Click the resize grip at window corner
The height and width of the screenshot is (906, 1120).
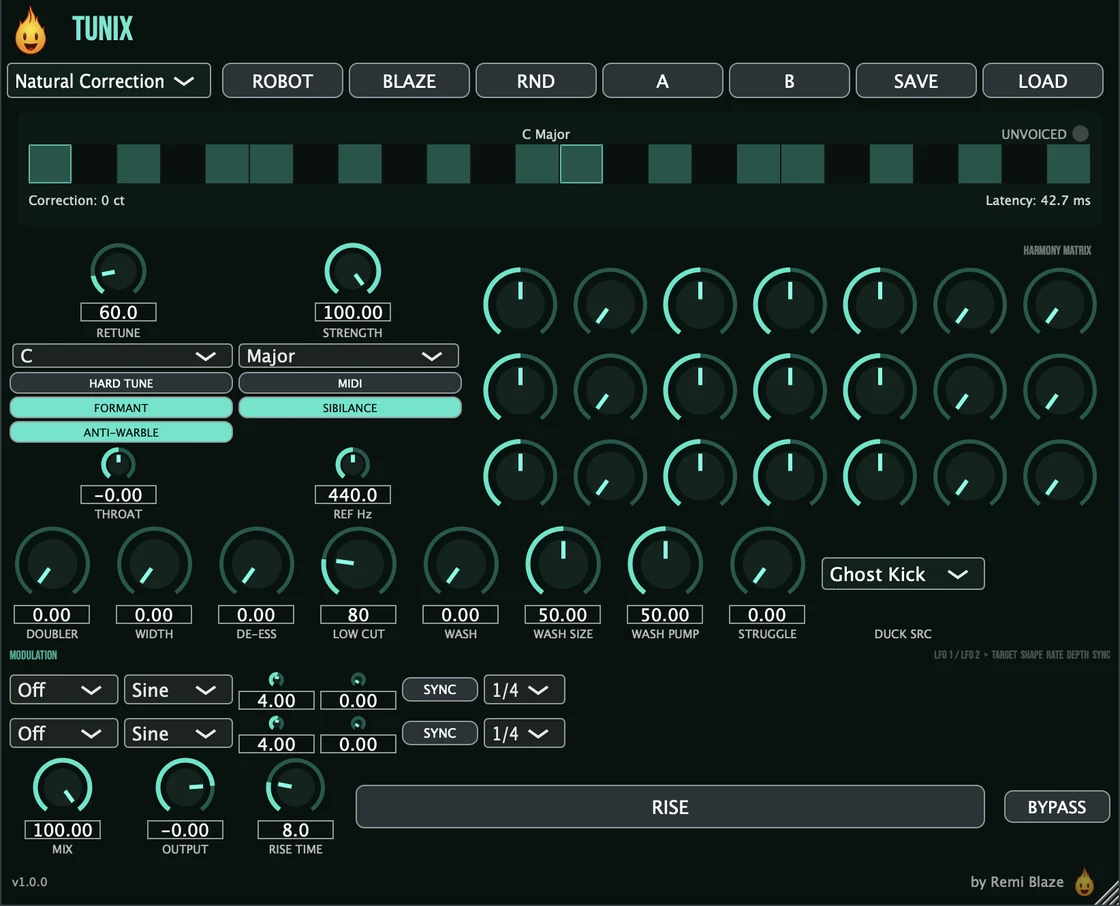1109,895
